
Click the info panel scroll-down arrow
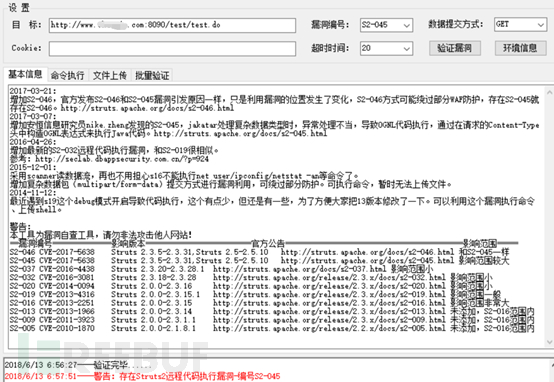pyautogui.click(x=549, y=342)
